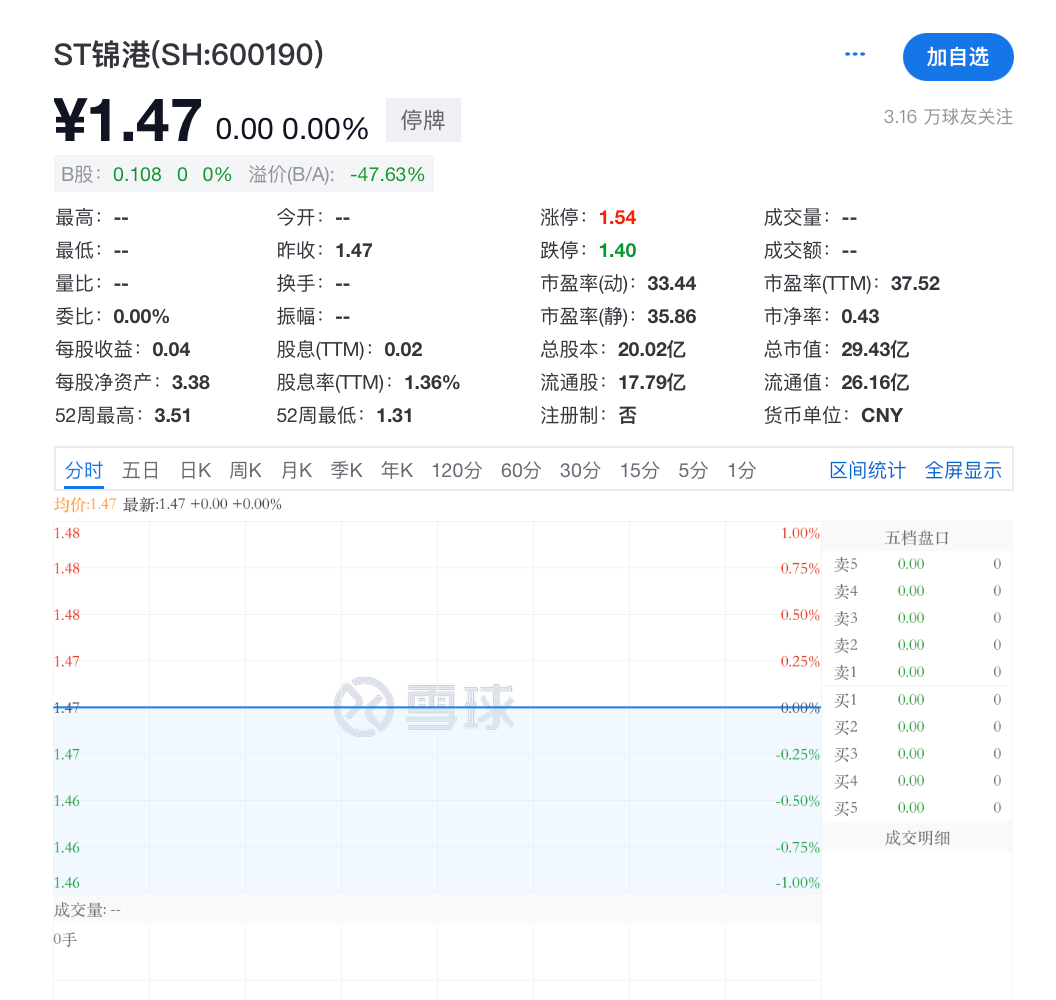Select the 1分 one-minute chart
Screen dimensions: 1056x1000
741,470
